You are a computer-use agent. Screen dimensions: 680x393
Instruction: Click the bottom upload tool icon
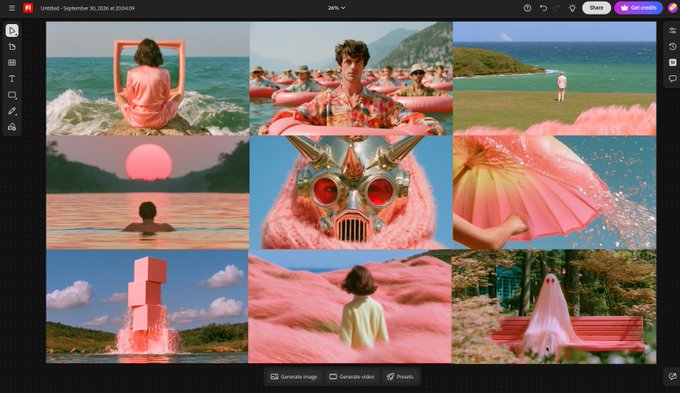tap(12, 127)
